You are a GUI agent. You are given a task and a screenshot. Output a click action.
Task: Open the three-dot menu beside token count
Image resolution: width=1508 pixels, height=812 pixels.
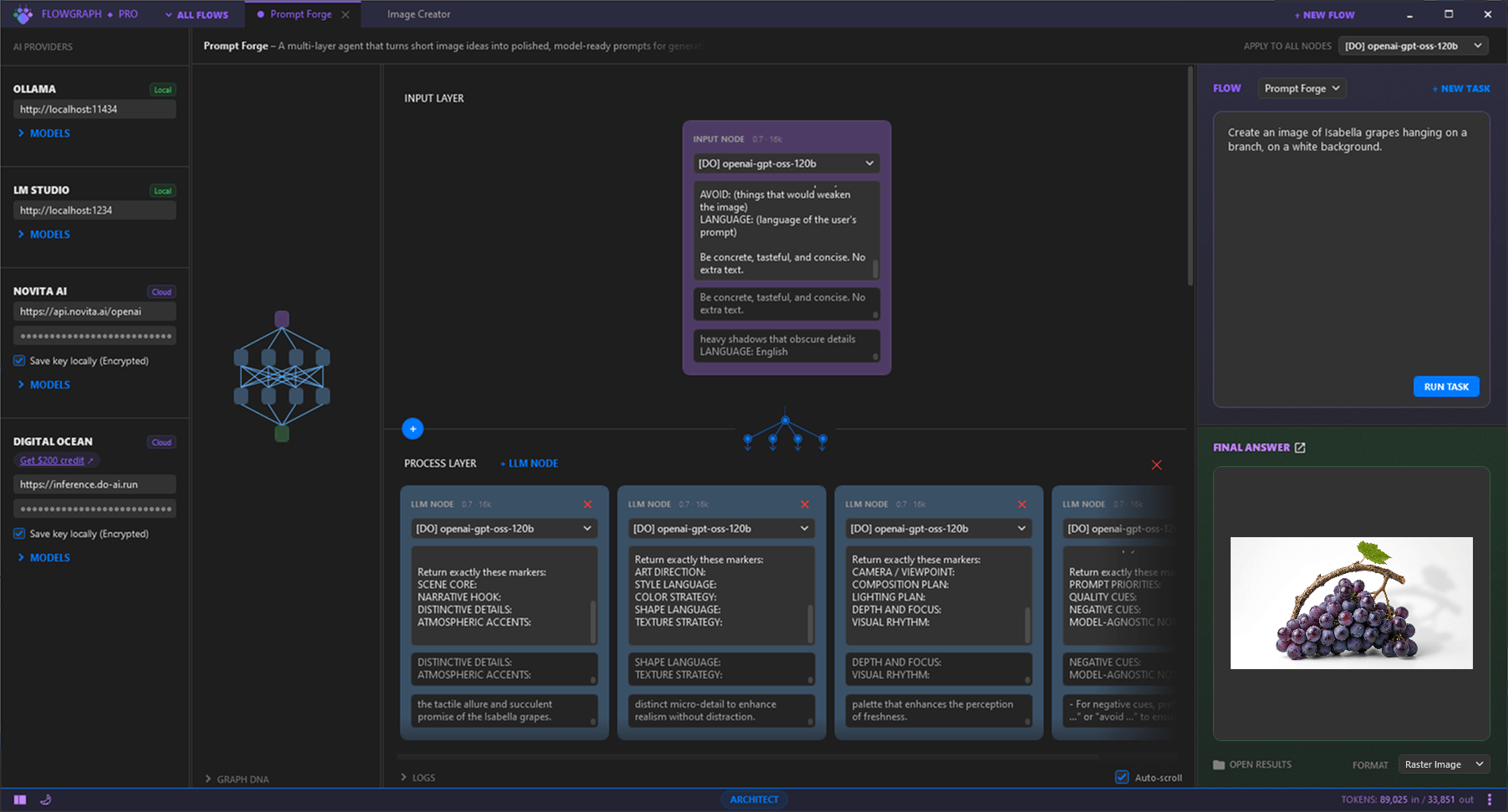(x=1490, y=799)
